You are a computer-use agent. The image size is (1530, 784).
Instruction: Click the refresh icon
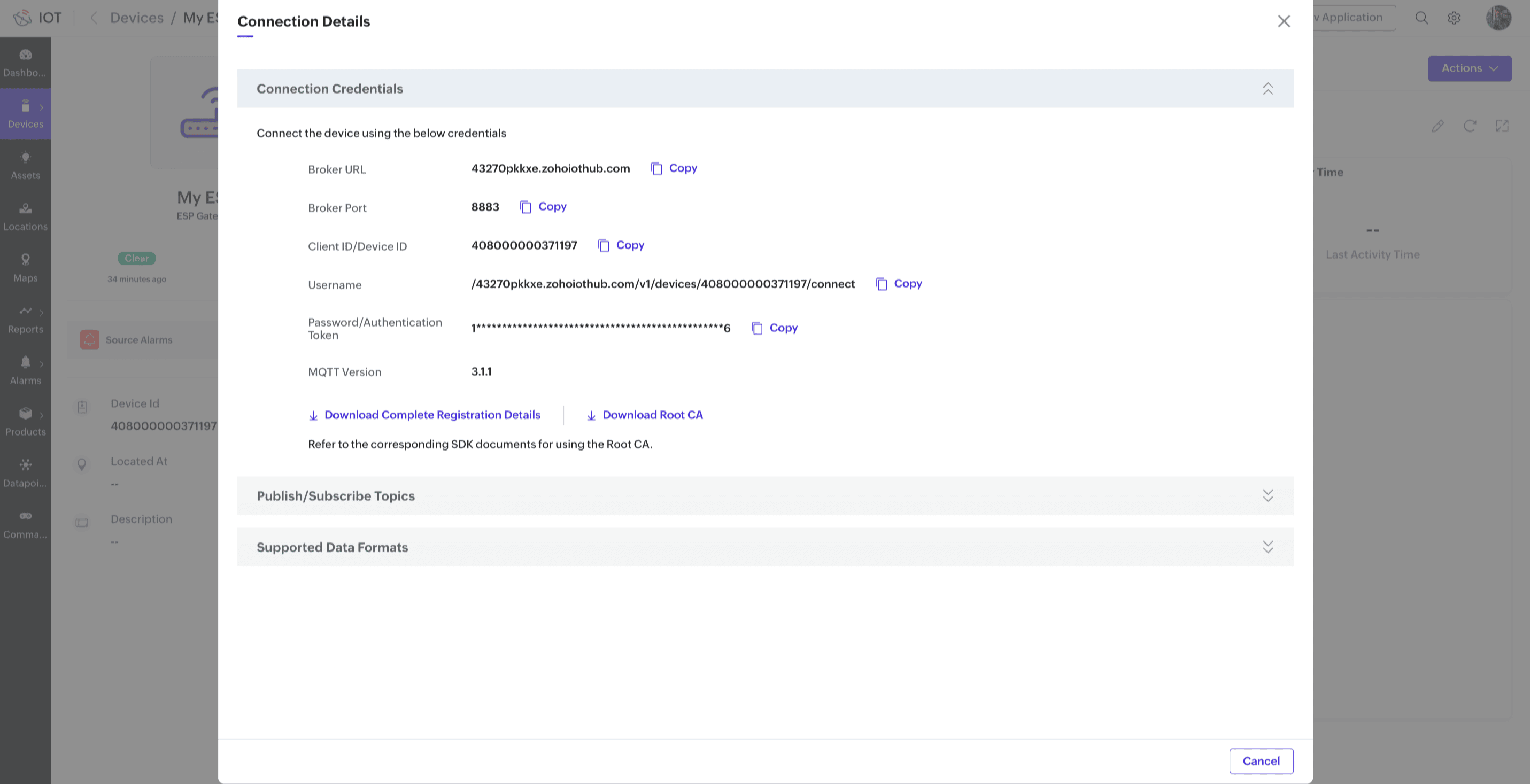coord(1470,126)
